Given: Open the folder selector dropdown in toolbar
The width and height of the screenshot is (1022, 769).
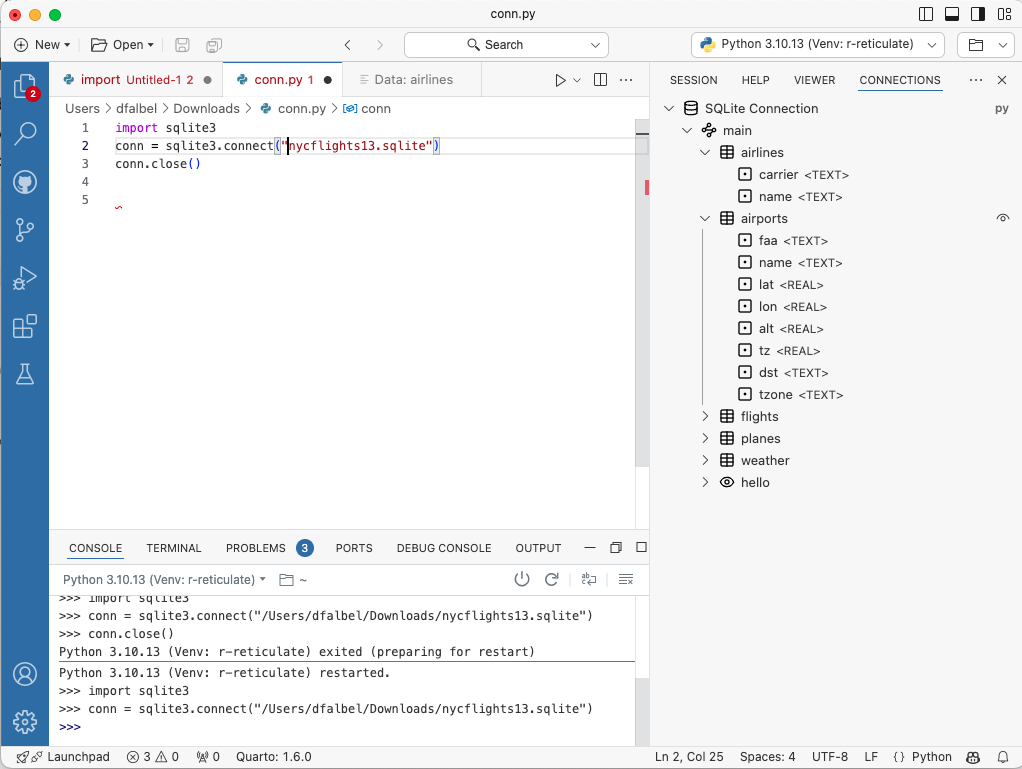Looking at the screenshot, I should pos(986,44).
